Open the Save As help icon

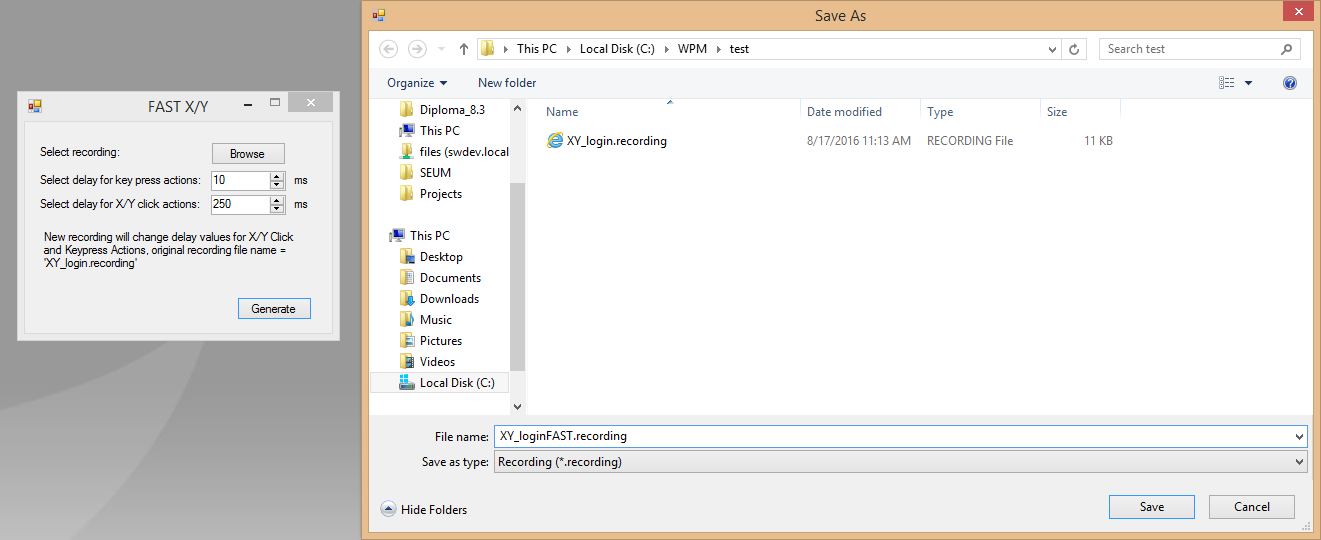(x=1290, y=83)
